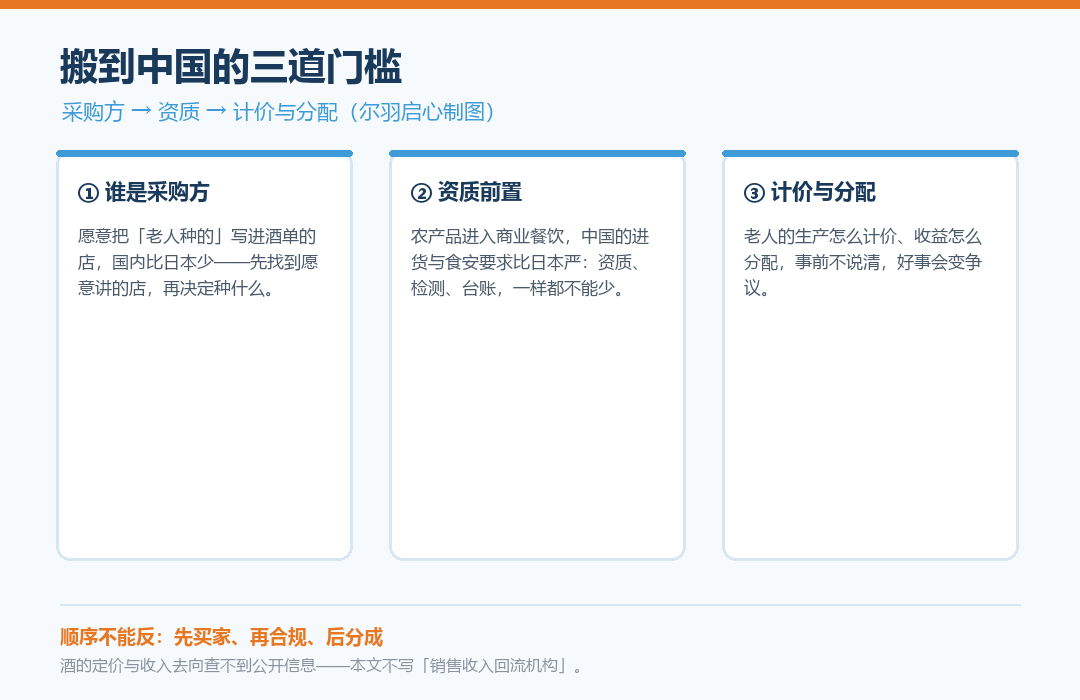Click the orange text 顺序不能反：先买家、再合规、后分成
This screenshot has height=700, width=1080.
click(221, 637)
